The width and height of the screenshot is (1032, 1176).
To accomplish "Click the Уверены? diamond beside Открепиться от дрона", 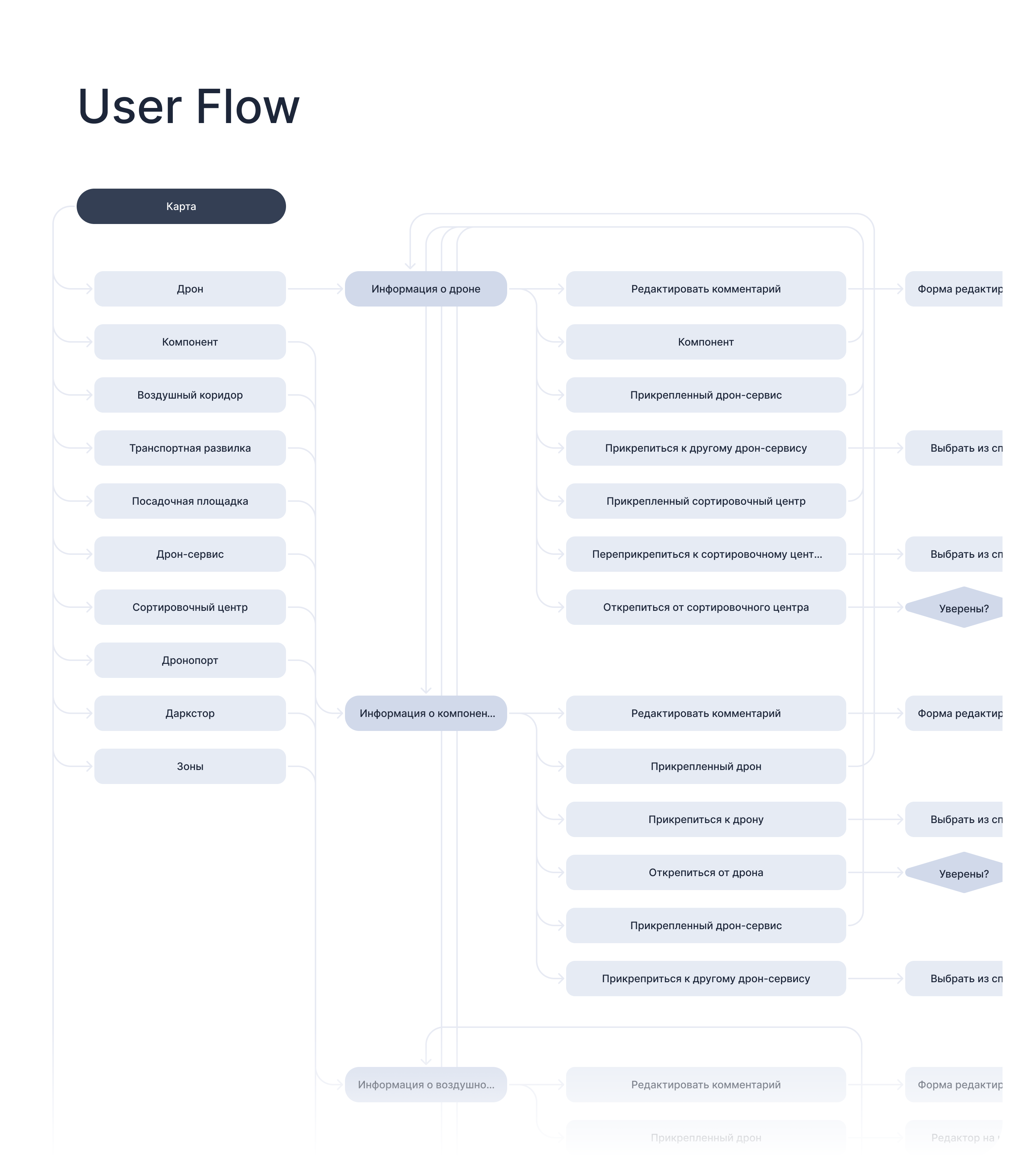I will [x=962, y=873].
